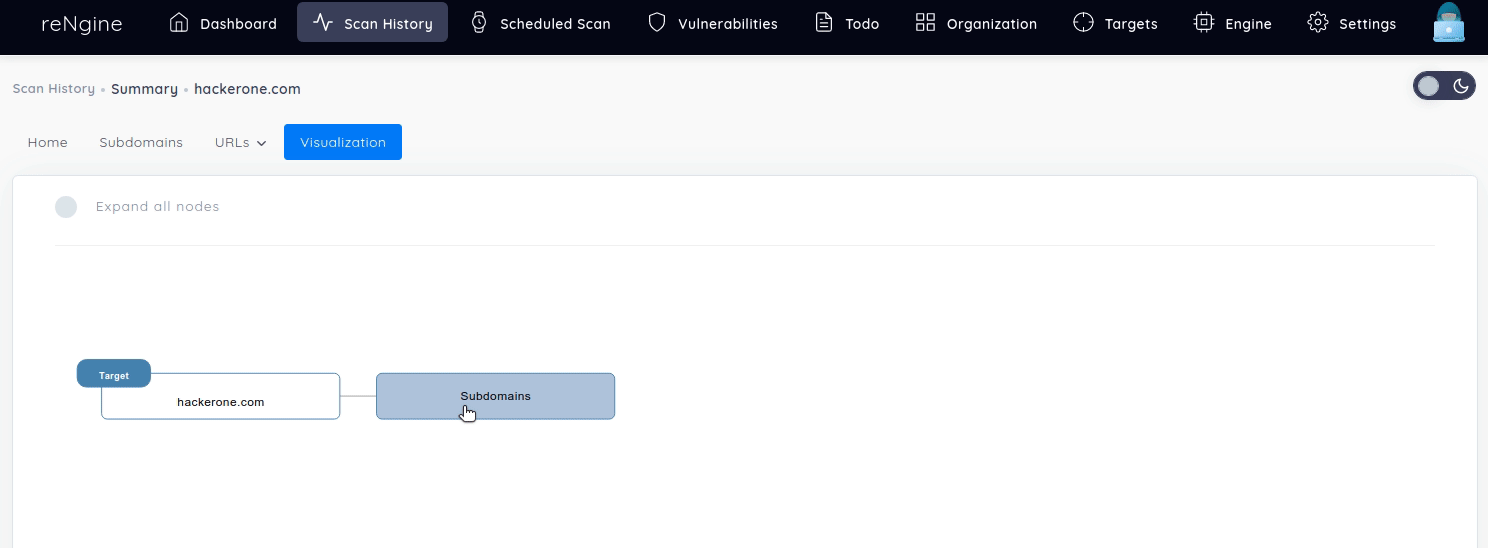
Task: Click the Engine chip icon
Action: tap(1204, 22)
